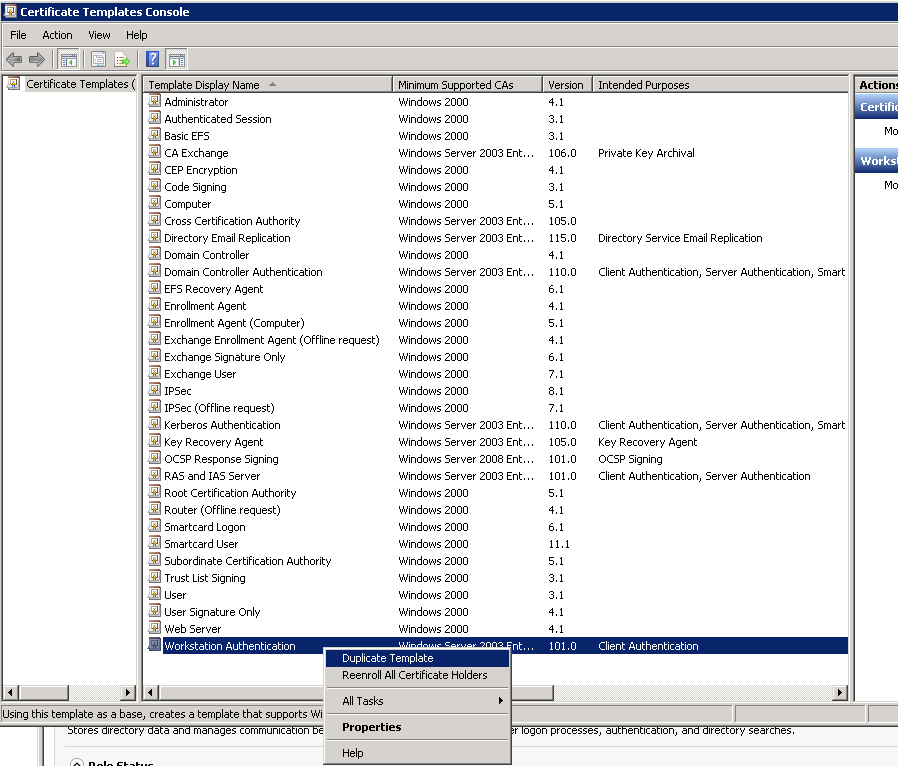Toggle the Show/Hide Action Pane toolbar icon
The width and height of the screenshot is (898, 766).
pos(176,59)
